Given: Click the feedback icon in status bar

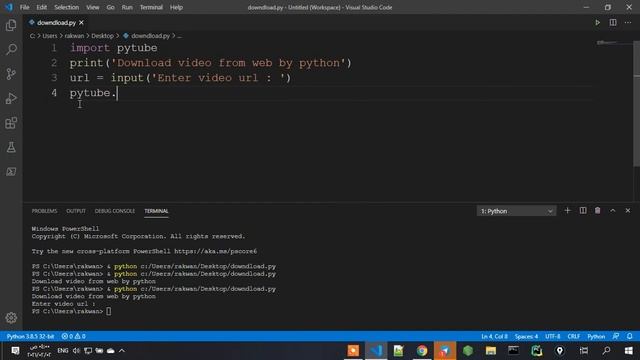Looking at the screenshot, I should pyautogui.click(x=616, y=336).
